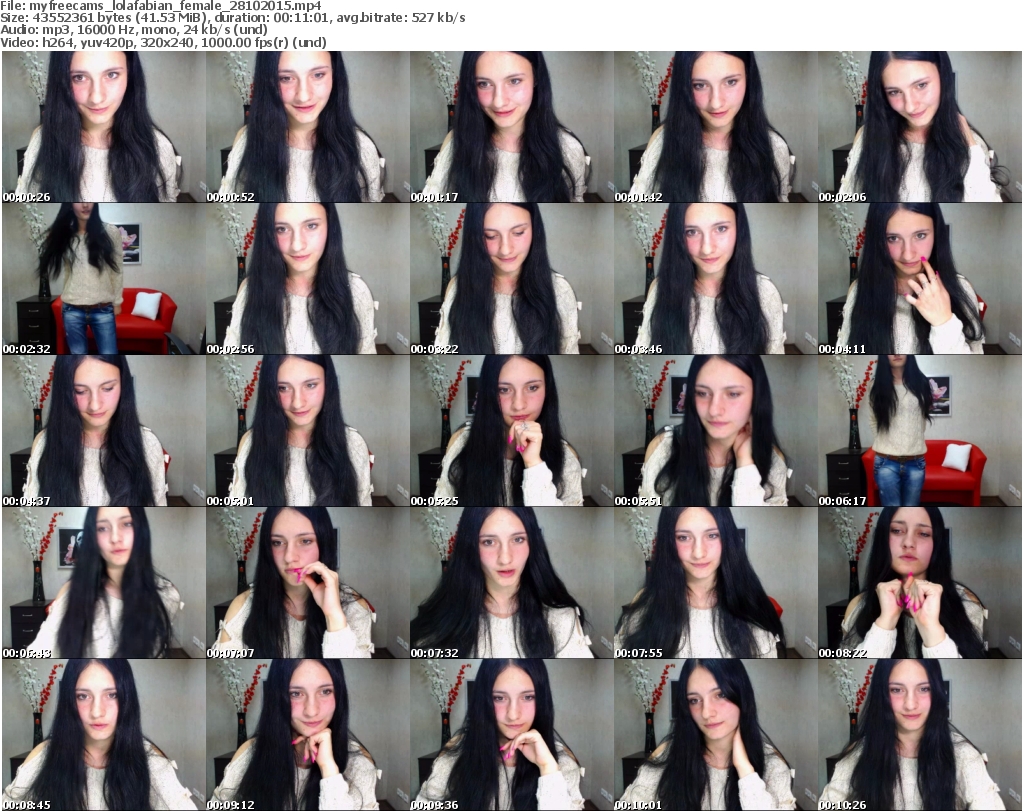1024x811 pixels.
Task: Pick the 00:08:45 thumbnail
Action: pos(104,735)
